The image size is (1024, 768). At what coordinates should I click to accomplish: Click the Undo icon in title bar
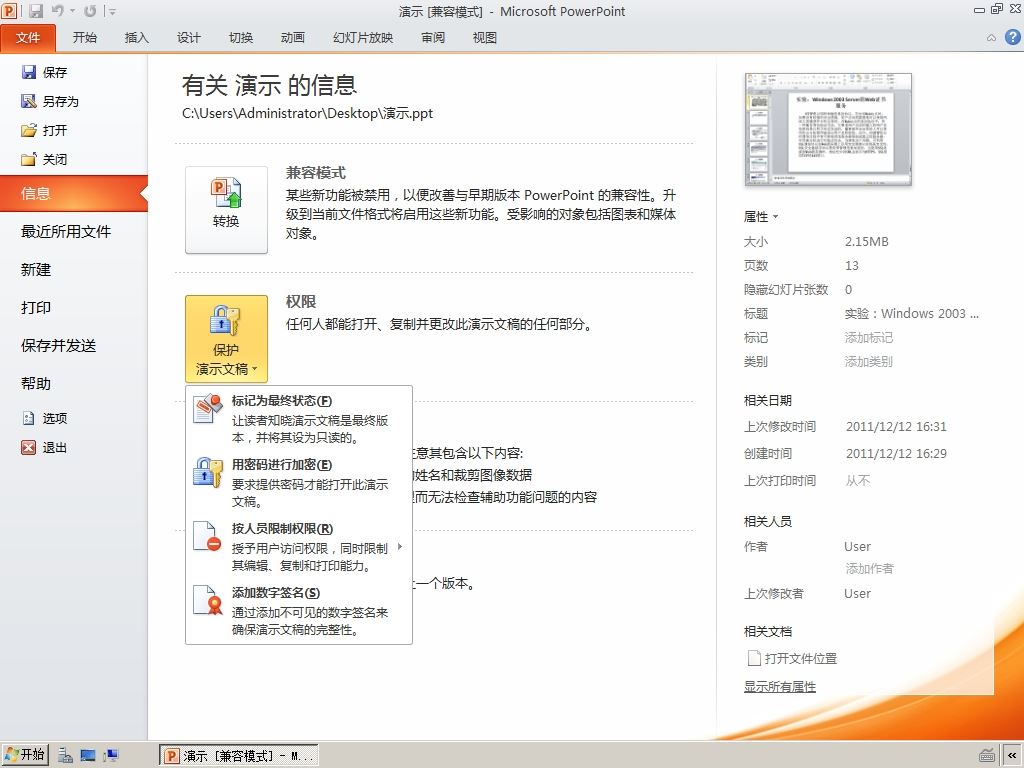[57, 11]
